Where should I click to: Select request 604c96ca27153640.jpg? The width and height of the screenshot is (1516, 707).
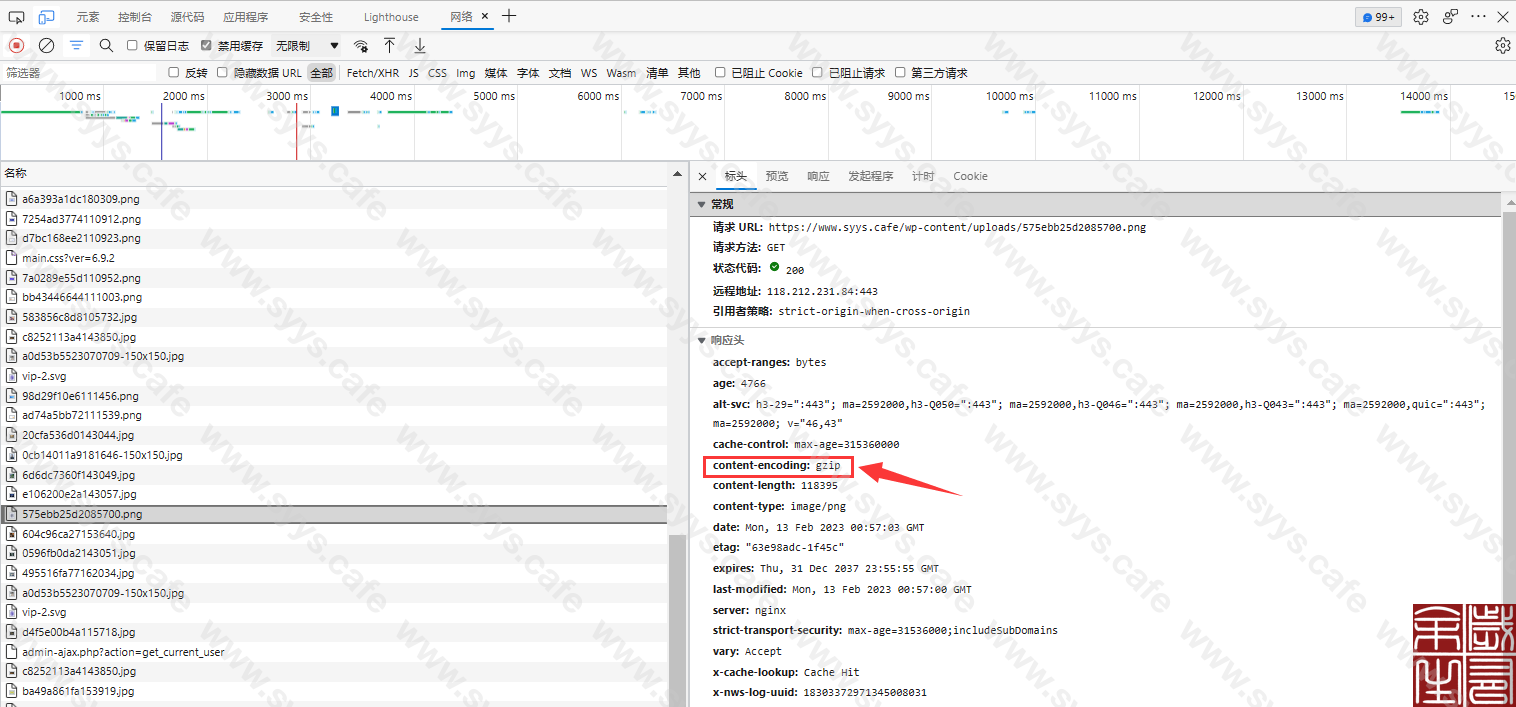pos(334,534)
